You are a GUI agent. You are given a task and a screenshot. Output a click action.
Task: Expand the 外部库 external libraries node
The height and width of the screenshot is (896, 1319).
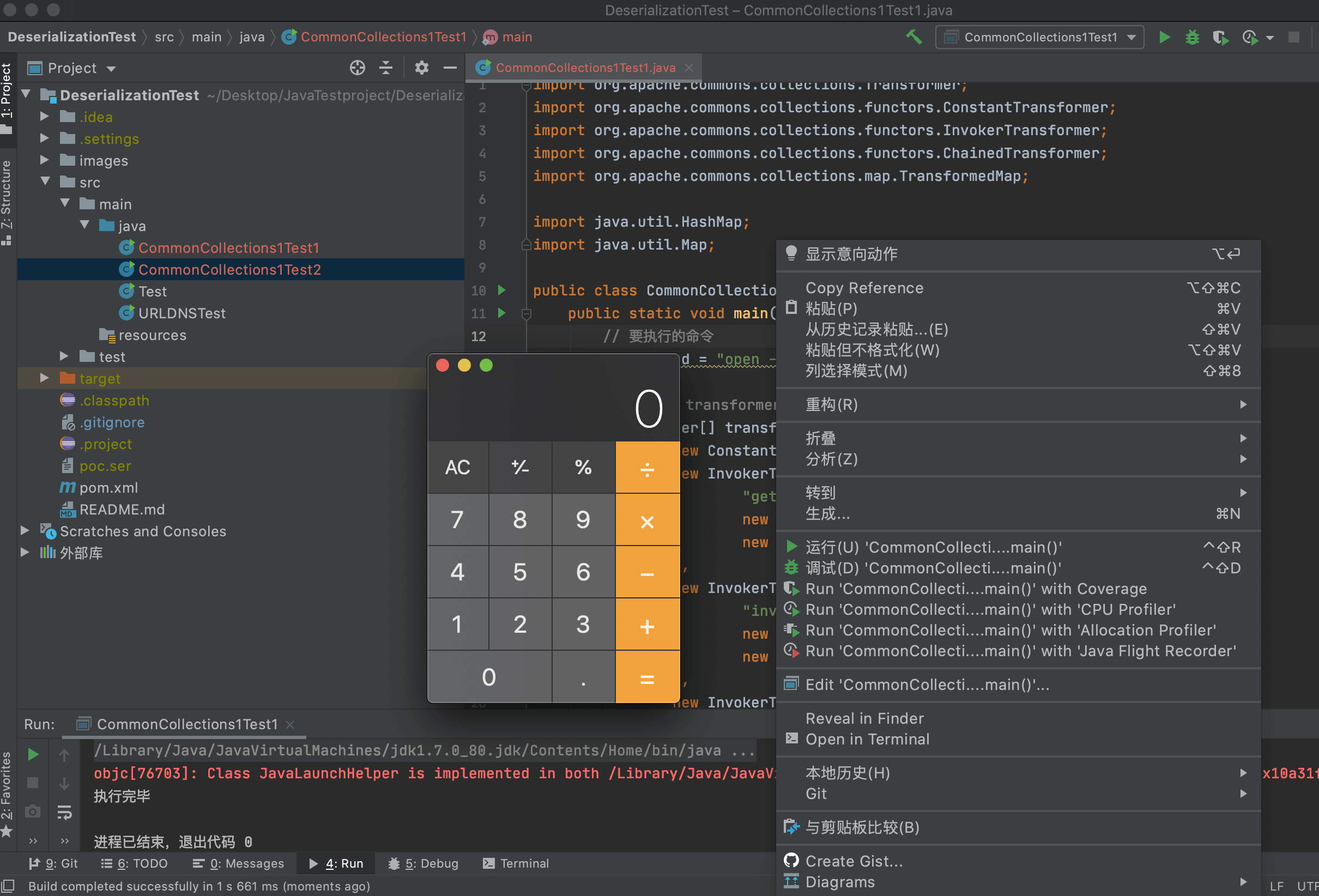pos(25,552)
